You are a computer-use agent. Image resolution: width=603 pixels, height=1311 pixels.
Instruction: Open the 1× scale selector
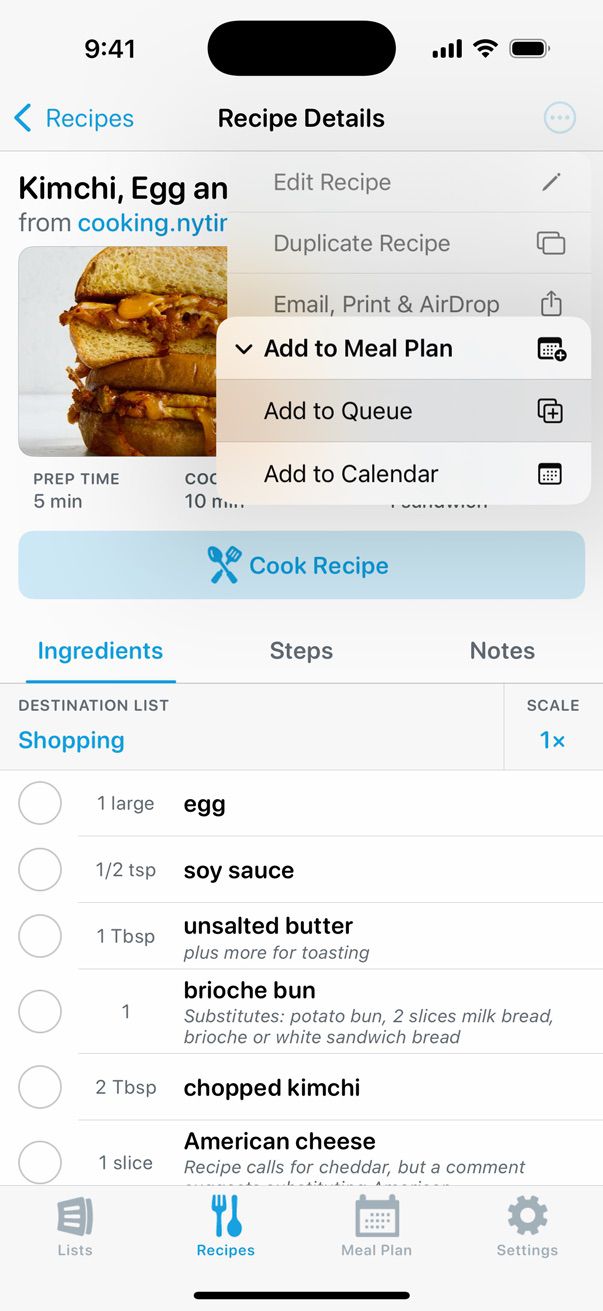[x=553, y=740]
